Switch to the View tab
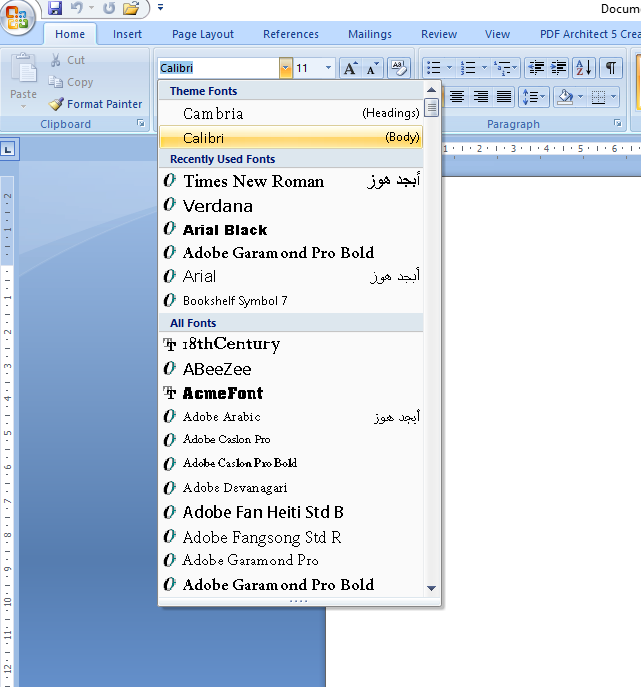 point(497,34)
